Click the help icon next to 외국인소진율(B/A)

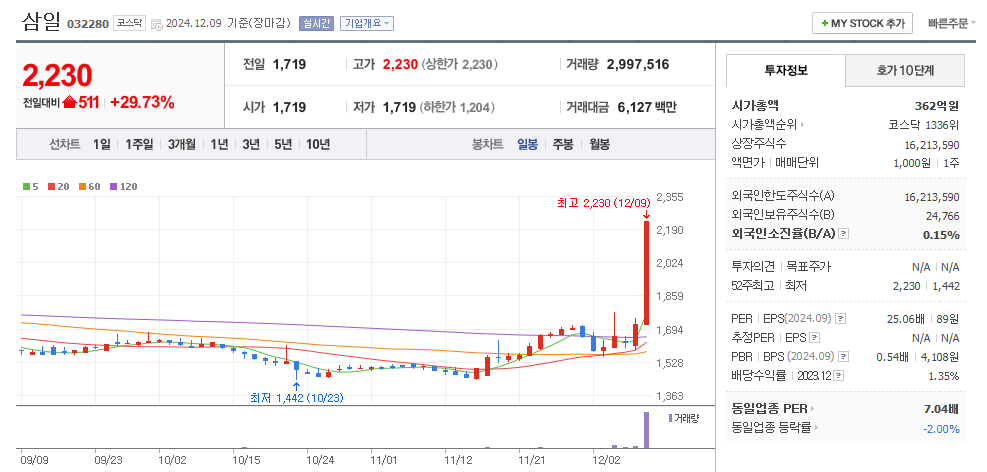pos(844,234)
